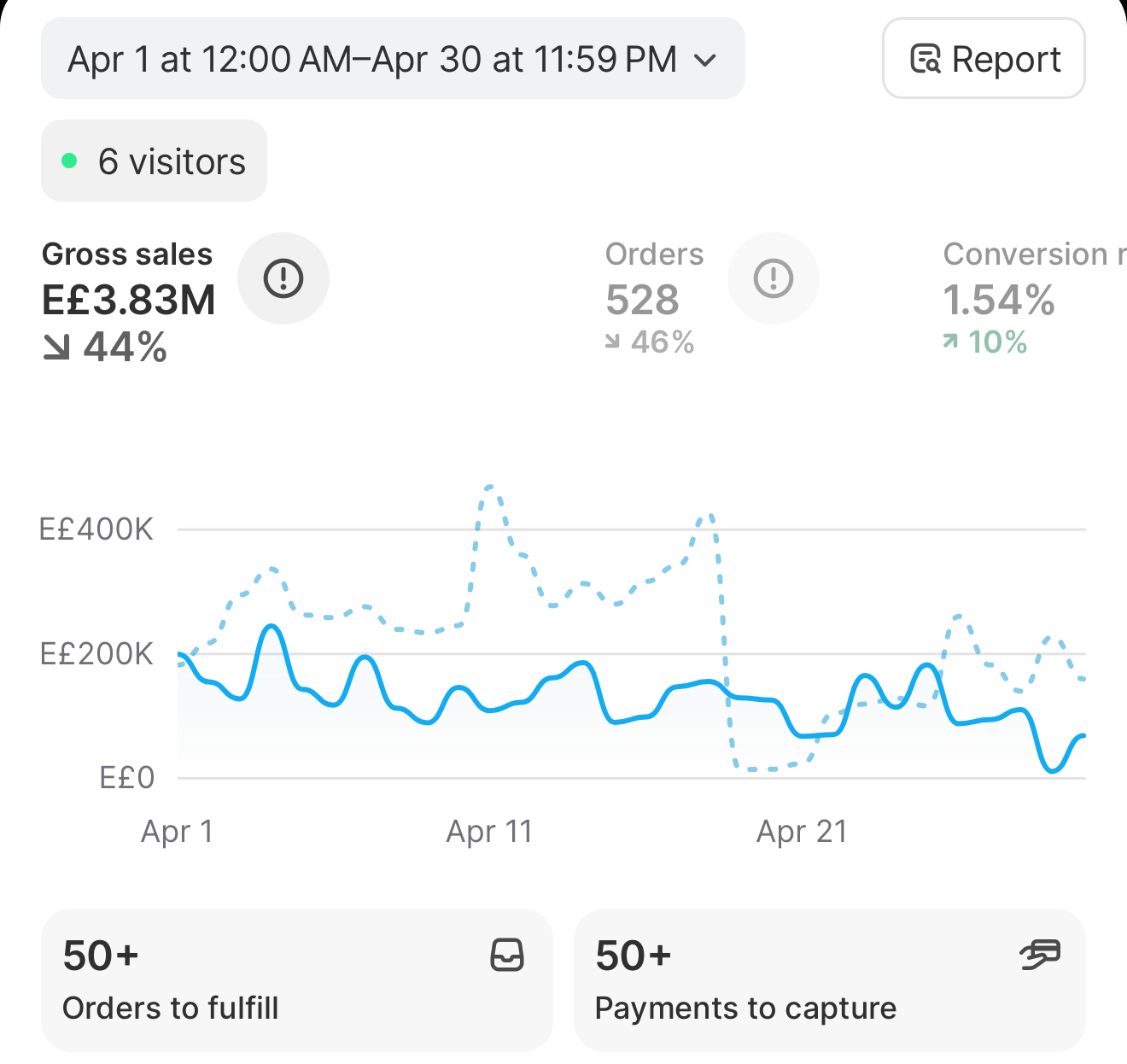The width and height of the screenshot is (1127, 1064).
Task: Click the green live visitors dot
Action: coord(70,161)
